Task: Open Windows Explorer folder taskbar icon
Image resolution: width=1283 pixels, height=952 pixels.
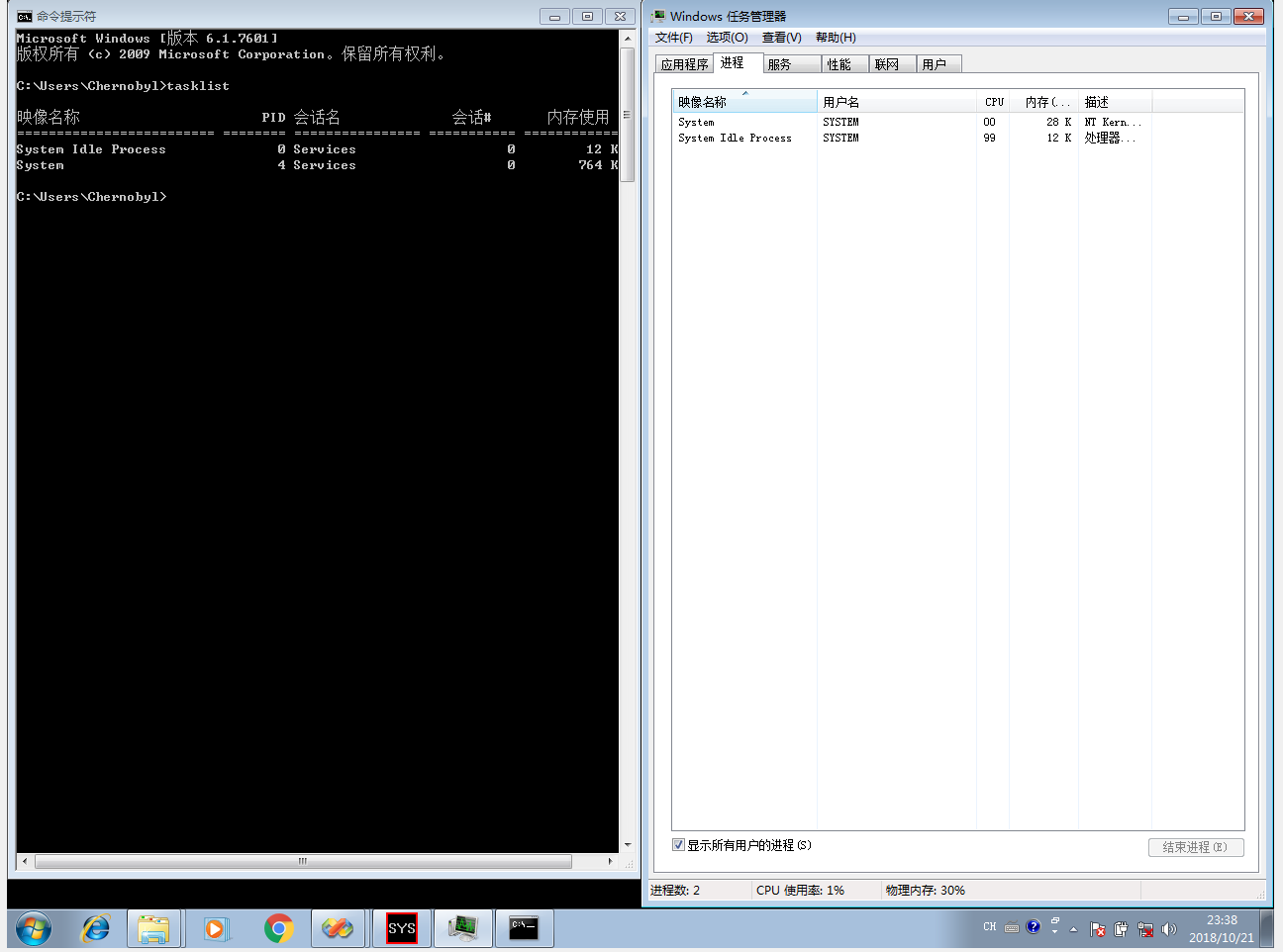Action: [153, 928]
